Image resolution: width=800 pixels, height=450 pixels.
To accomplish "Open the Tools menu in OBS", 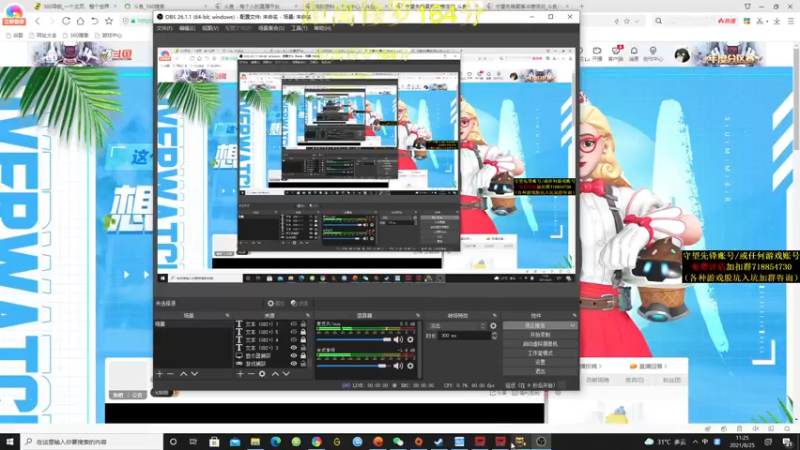I will click(299, 28).
